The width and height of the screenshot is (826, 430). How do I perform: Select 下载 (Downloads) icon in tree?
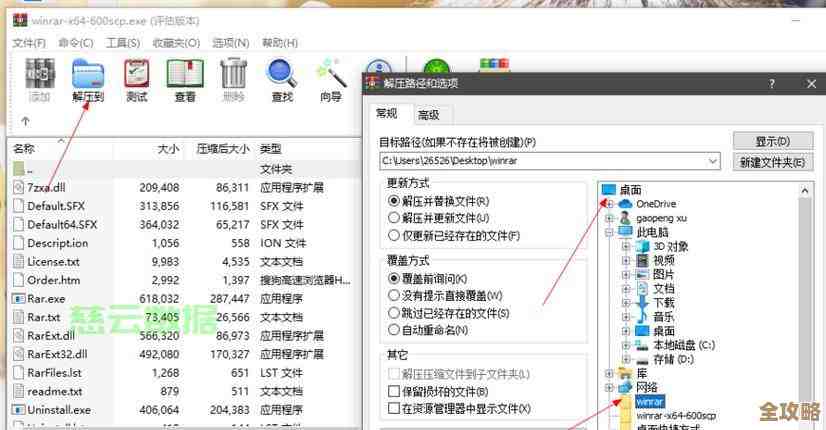pos(642,302)
